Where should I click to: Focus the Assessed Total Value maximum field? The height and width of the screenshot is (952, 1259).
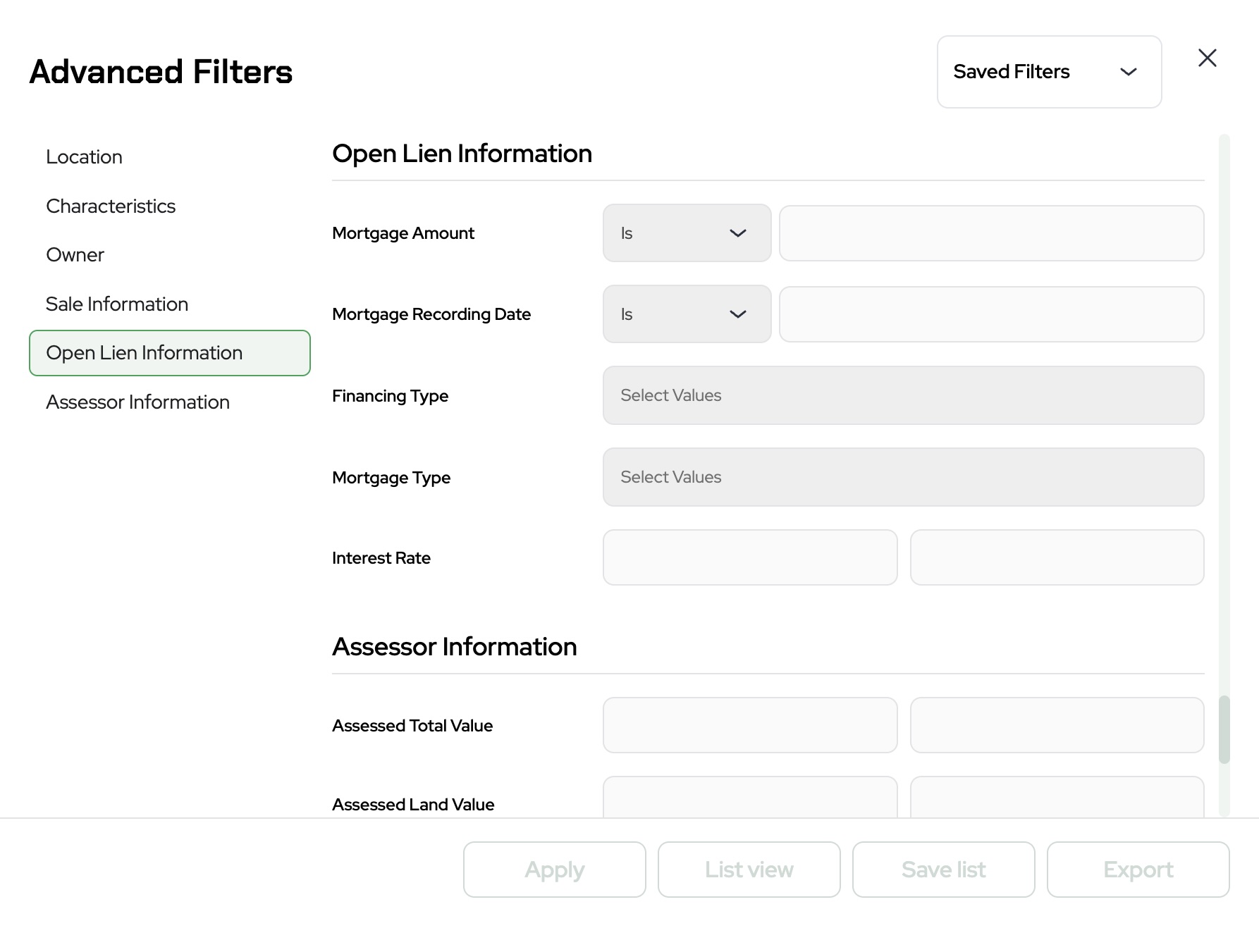tap(1056, 725)
